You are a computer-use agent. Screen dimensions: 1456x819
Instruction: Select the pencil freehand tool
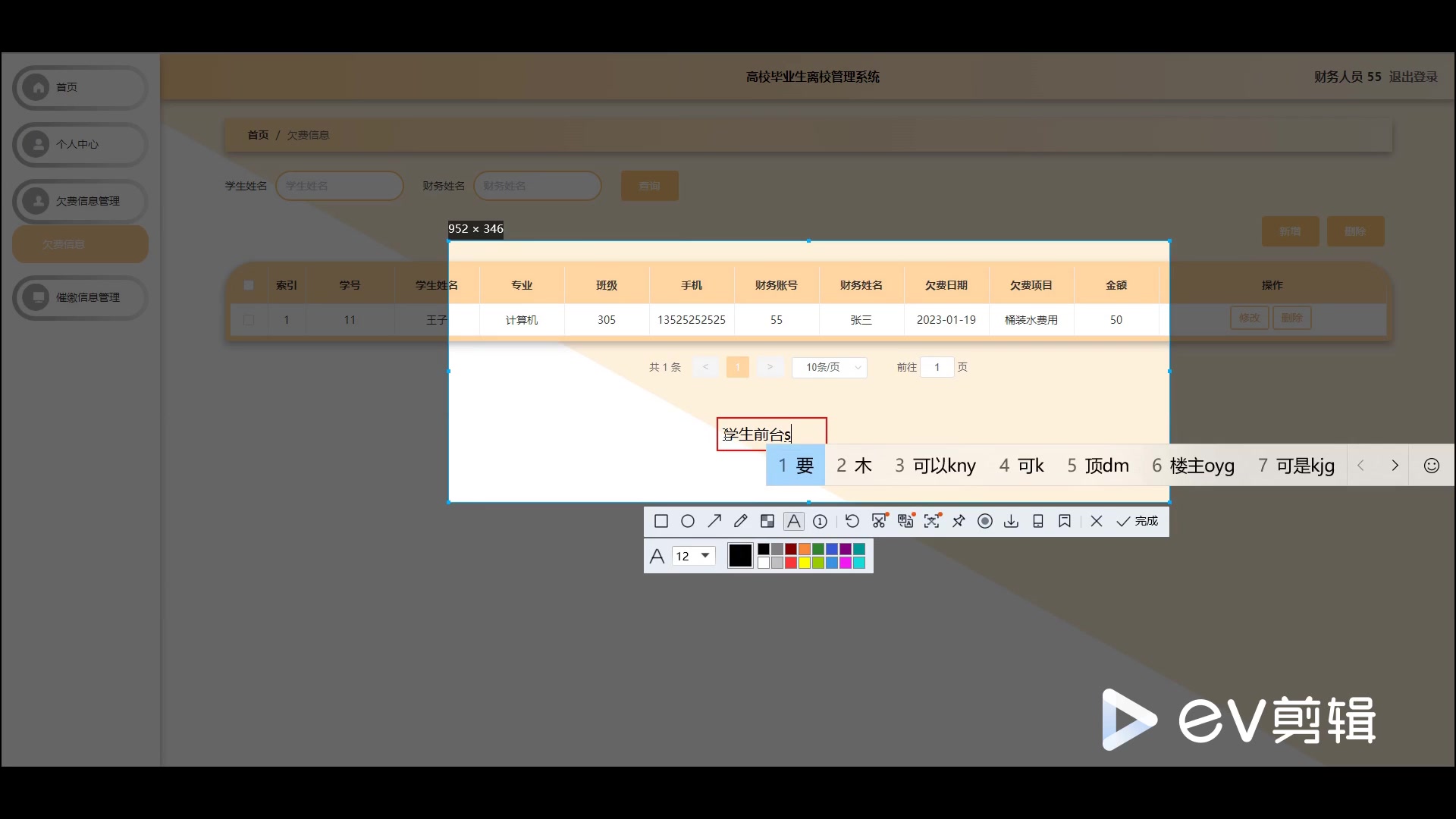(x=741, y=521)
